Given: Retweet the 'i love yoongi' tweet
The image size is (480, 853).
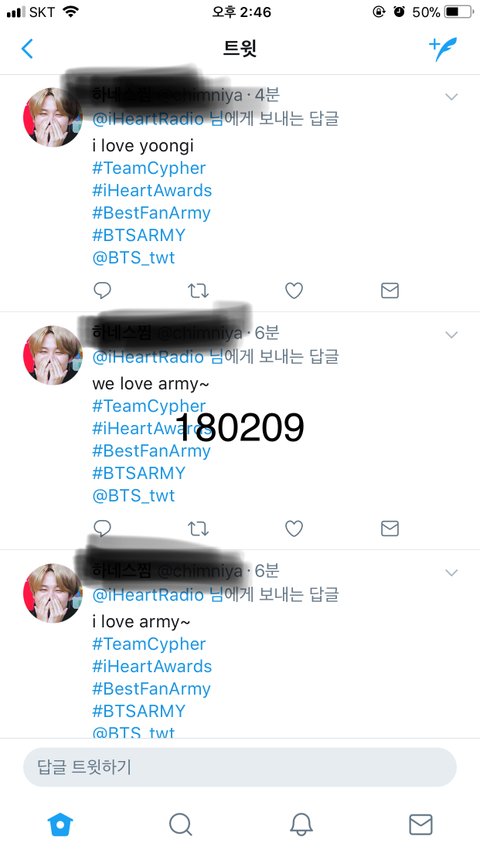Looking at the screenshot, I should 198,291.
